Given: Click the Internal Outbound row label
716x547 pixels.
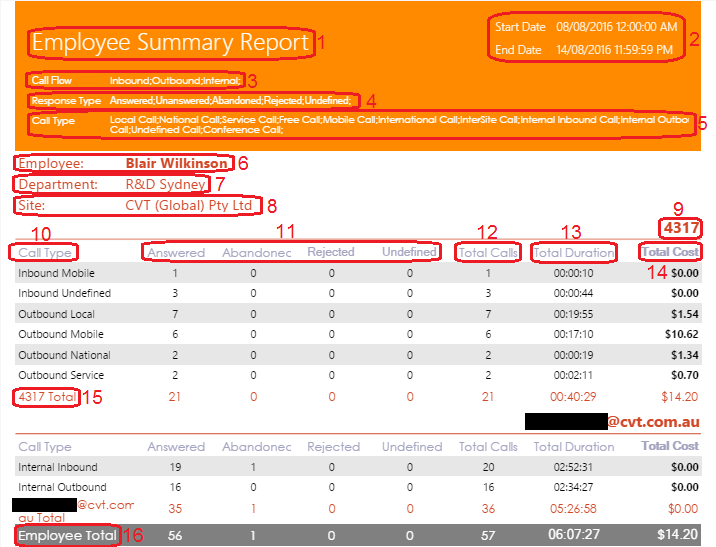Looking at the screenshot, I should (x=62, y=487).
